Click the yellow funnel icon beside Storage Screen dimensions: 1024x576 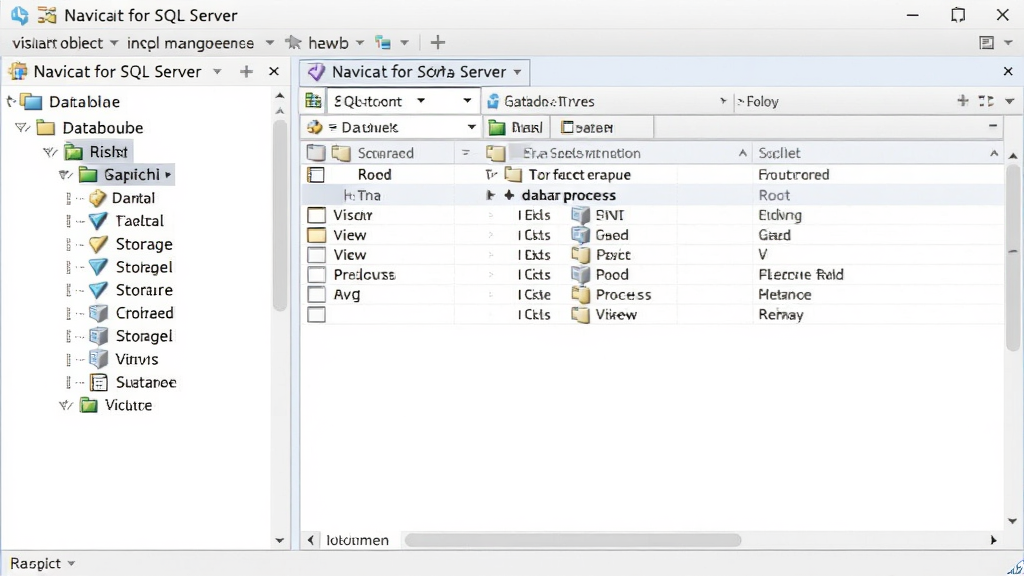tap(98, 244)
